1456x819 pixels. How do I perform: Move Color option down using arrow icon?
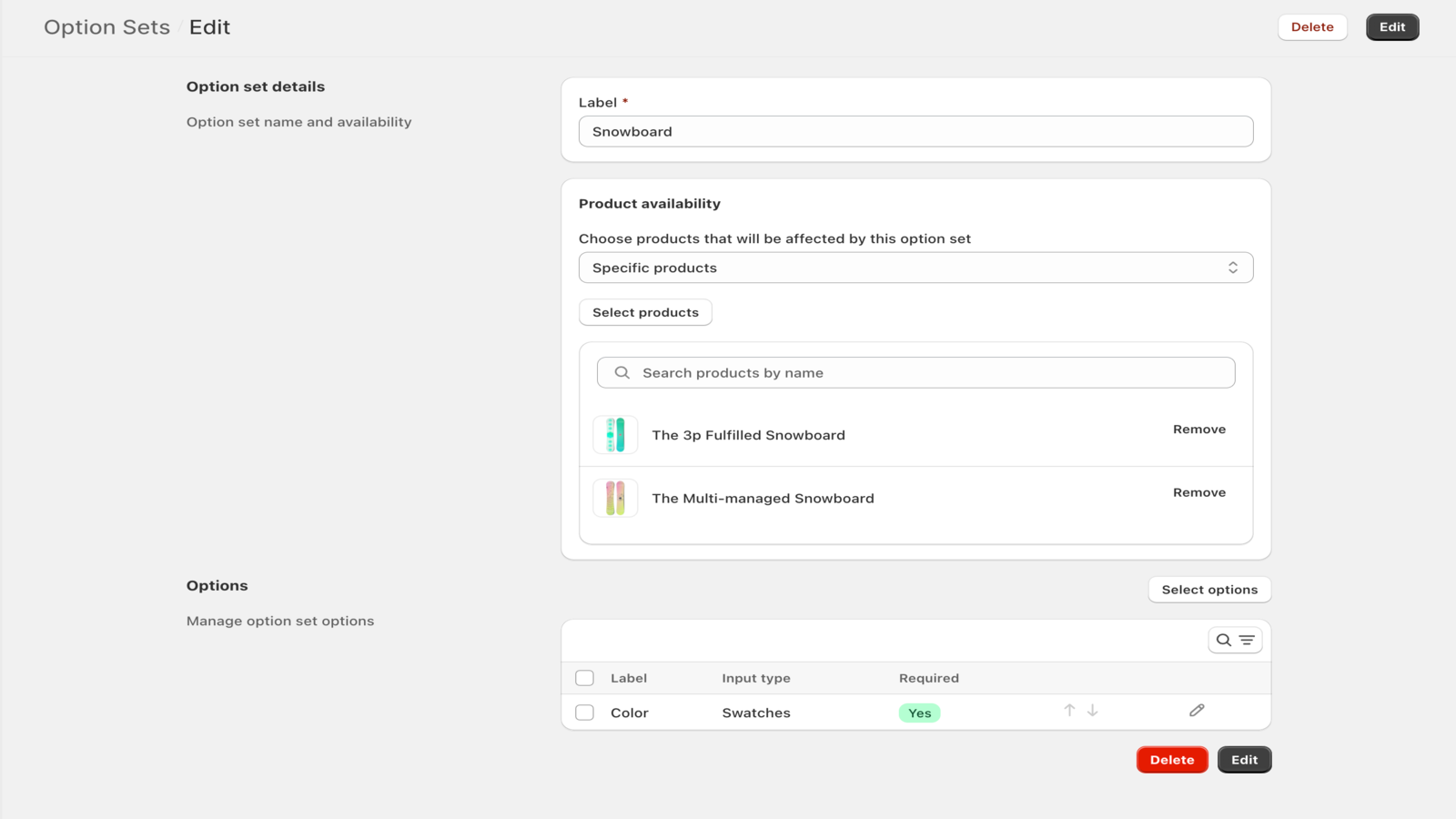point(1093,711)
